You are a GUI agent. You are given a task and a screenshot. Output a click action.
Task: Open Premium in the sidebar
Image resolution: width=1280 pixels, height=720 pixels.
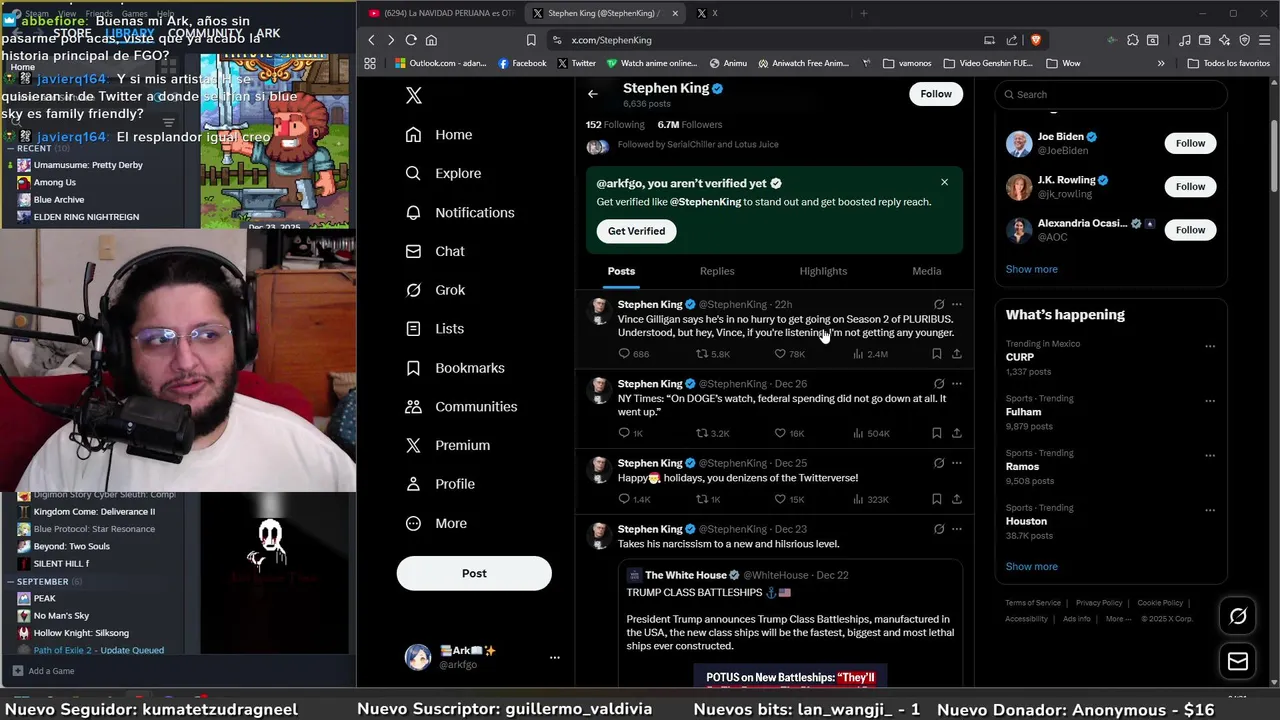coord(447,445)
